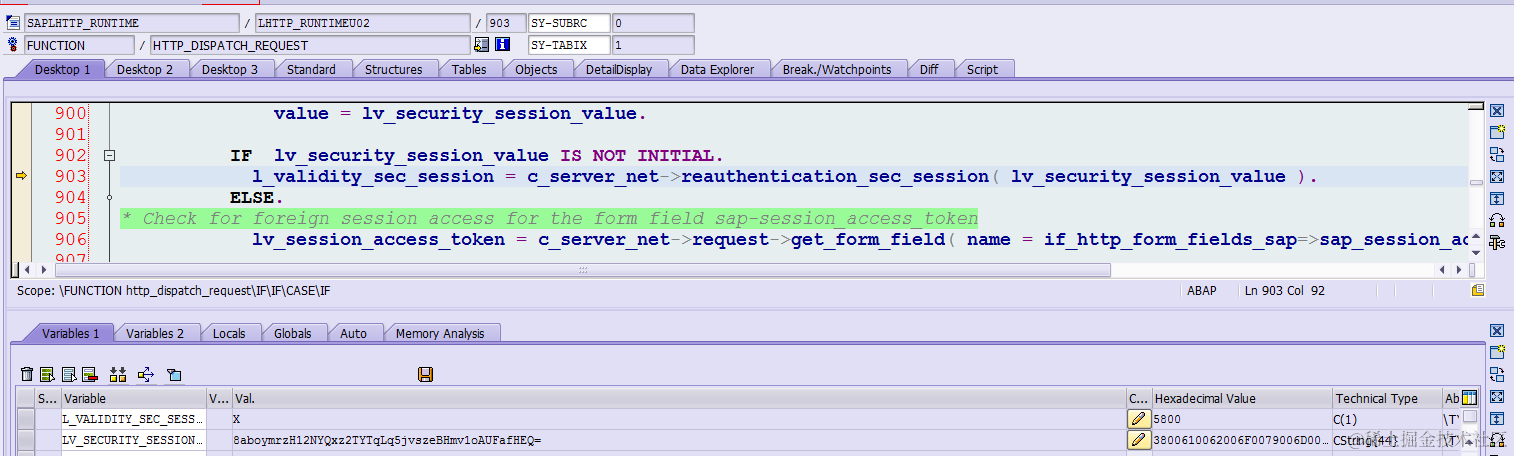This screenshot has width=1514, height=456.
Task: Click New Tool icon beside variables pane
Action: coord(1497,352)
